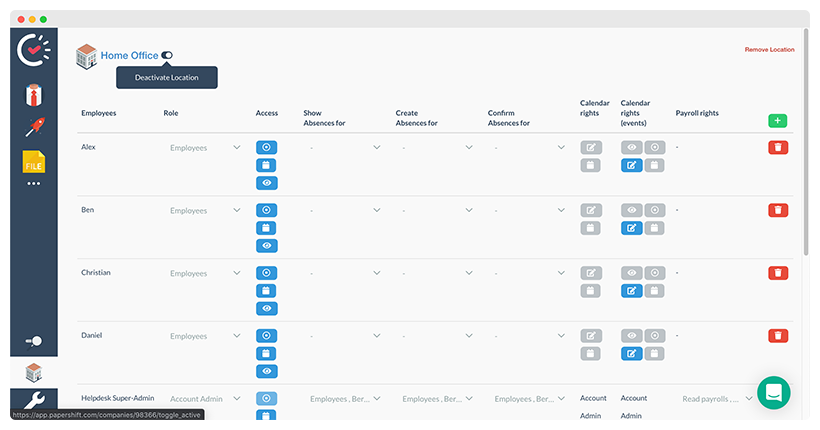Open the wrench settings sidebar icon
Image resolution: width=820 pixels, height=430 pixels.
[x=34, y=400]
